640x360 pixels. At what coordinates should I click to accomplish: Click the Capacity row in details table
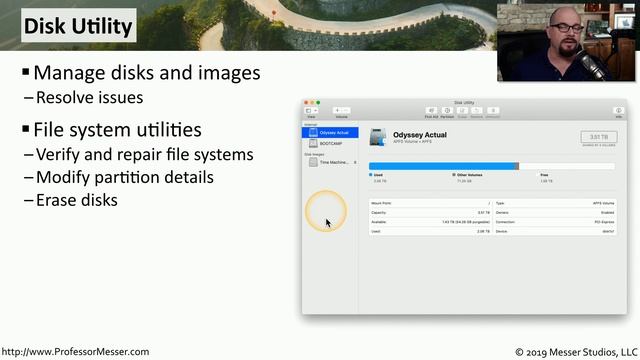pos(430,213)
